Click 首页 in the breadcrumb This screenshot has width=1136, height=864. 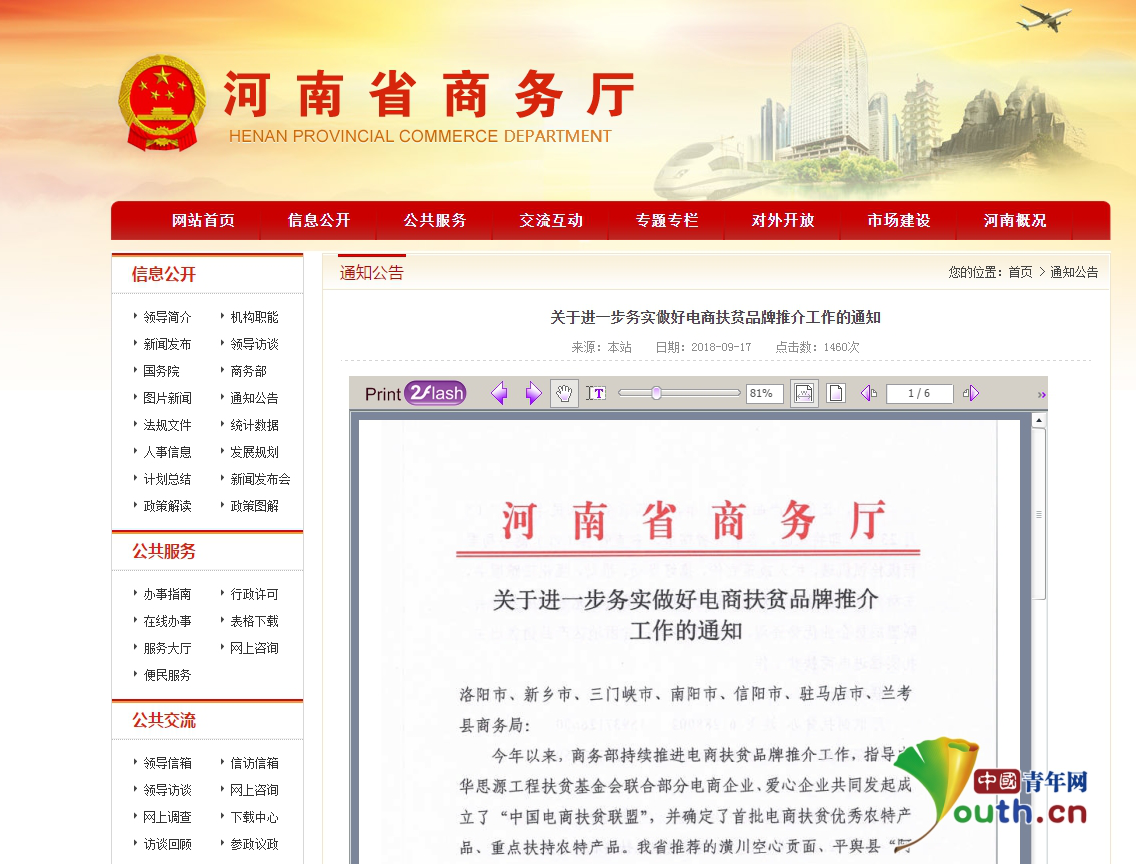[x=1020, y=272]
